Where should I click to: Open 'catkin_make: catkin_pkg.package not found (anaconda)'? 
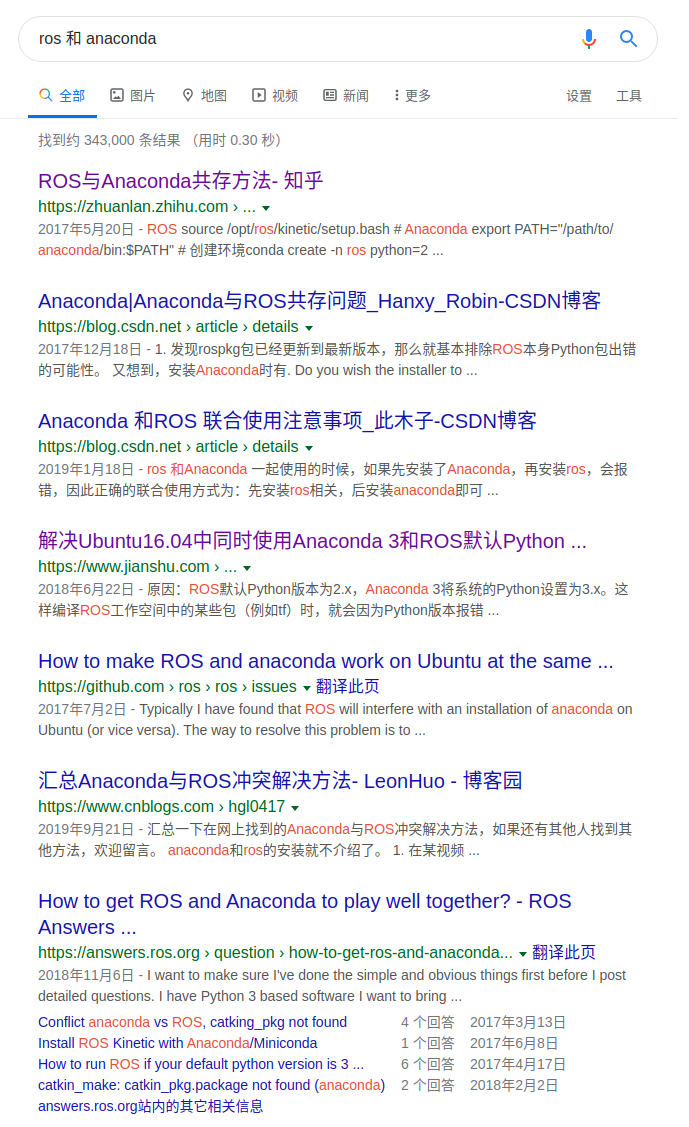[211, 1085]
